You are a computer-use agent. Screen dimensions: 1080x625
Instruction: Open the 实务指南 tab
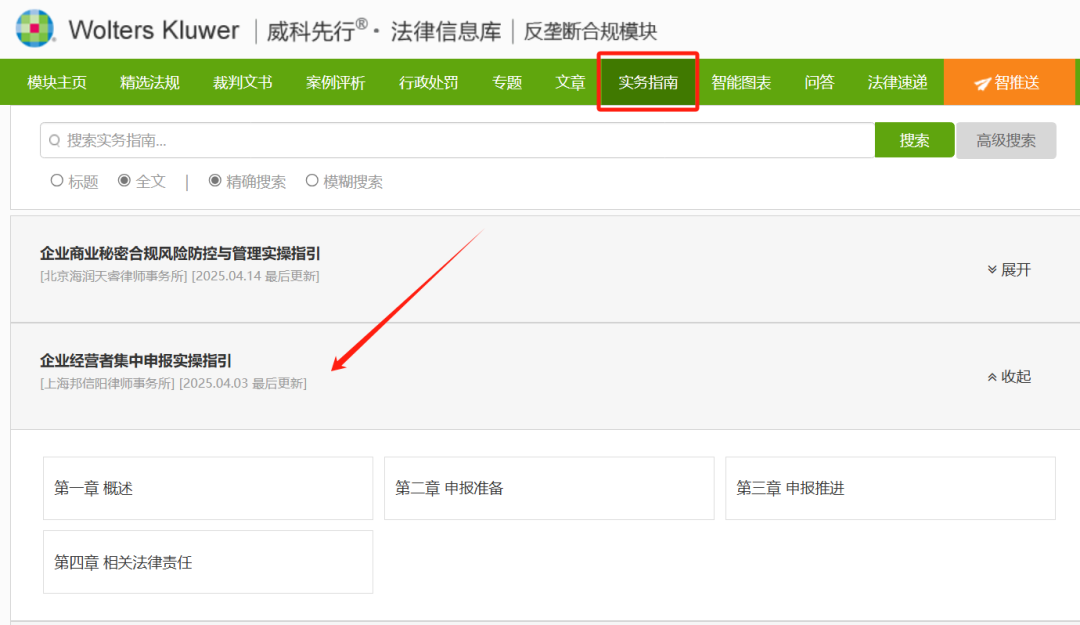[x=648, y=82]
